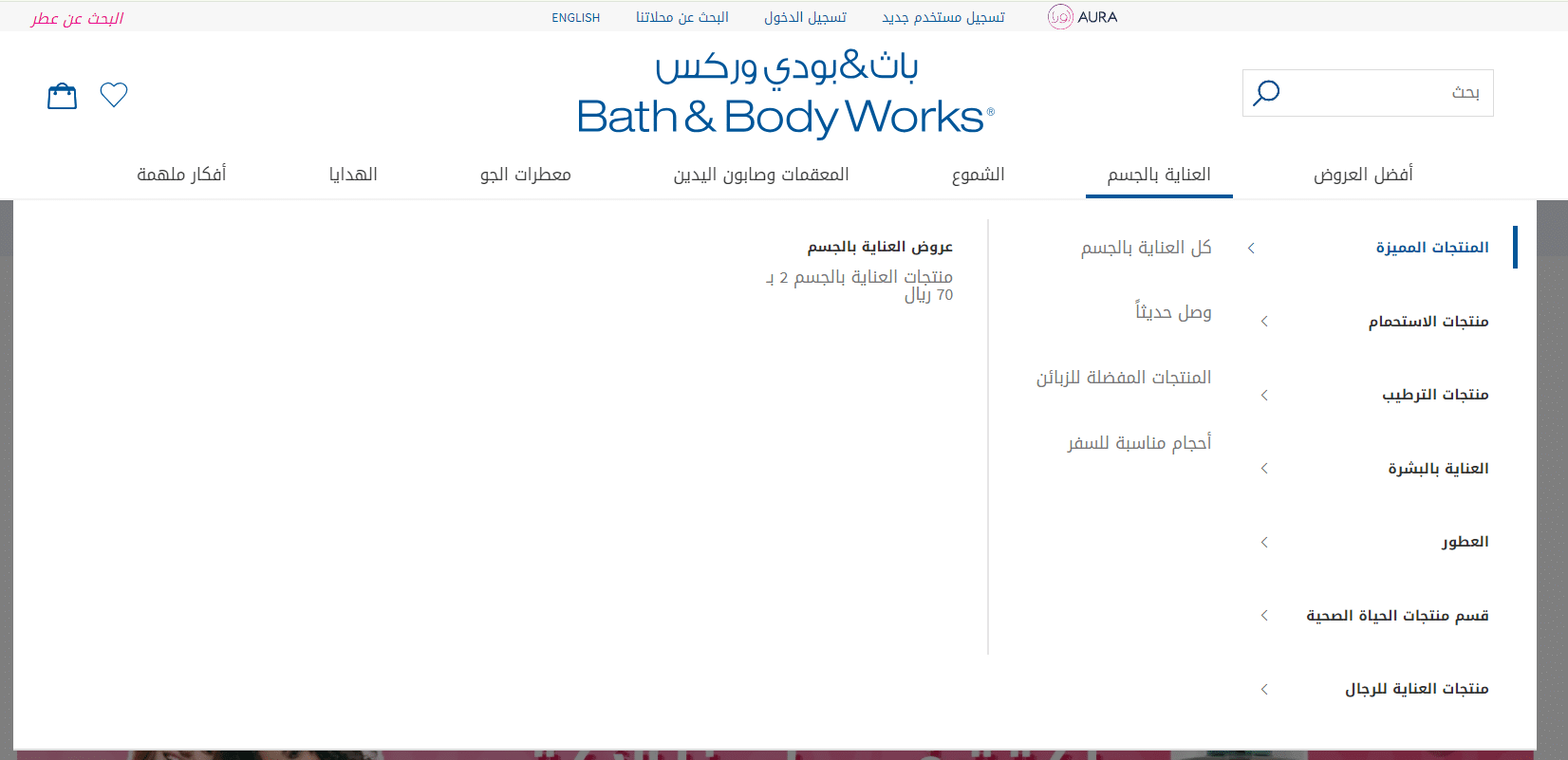Screen dimensions: 1568x760
Task: Open تسجيل الدخول login link
Action: 805,17
